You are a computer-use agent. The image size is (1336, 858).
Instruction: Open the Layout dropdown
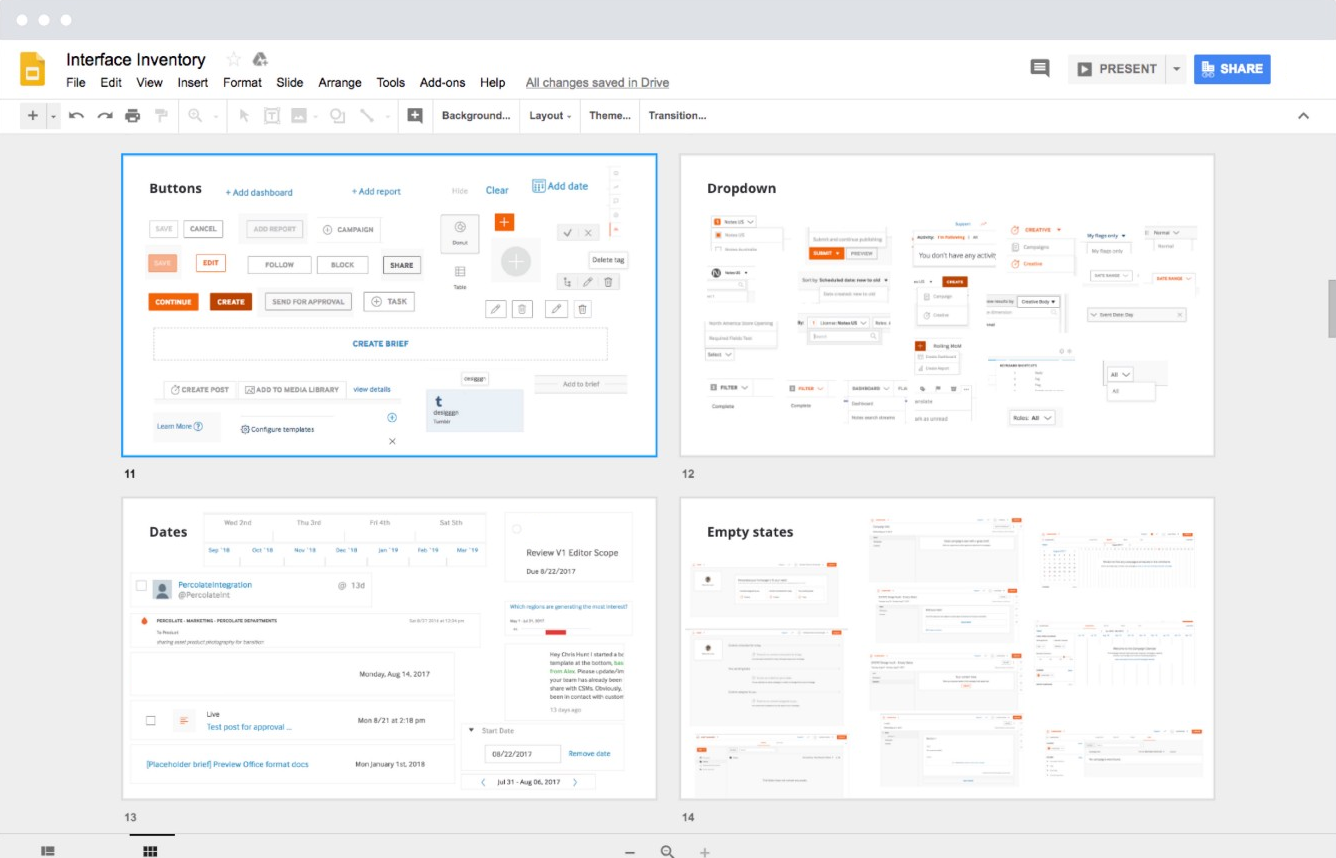pyautogui.click(x=549, y=115)
